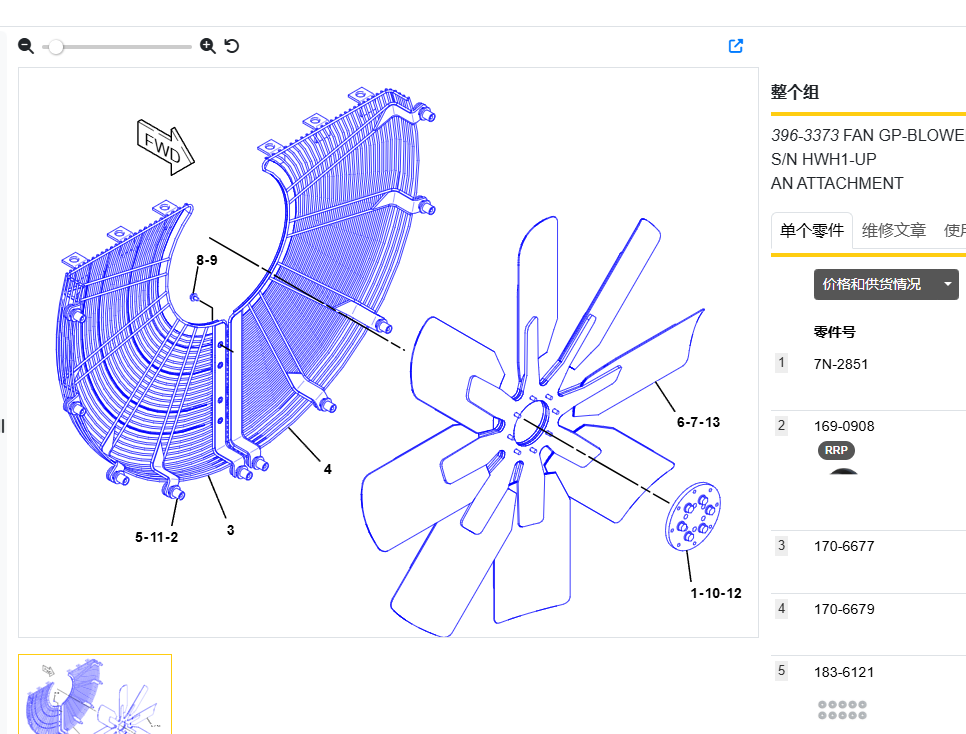
Task: Reset the diagram view with the rotate arrow
Action: (x=232, y=46)
